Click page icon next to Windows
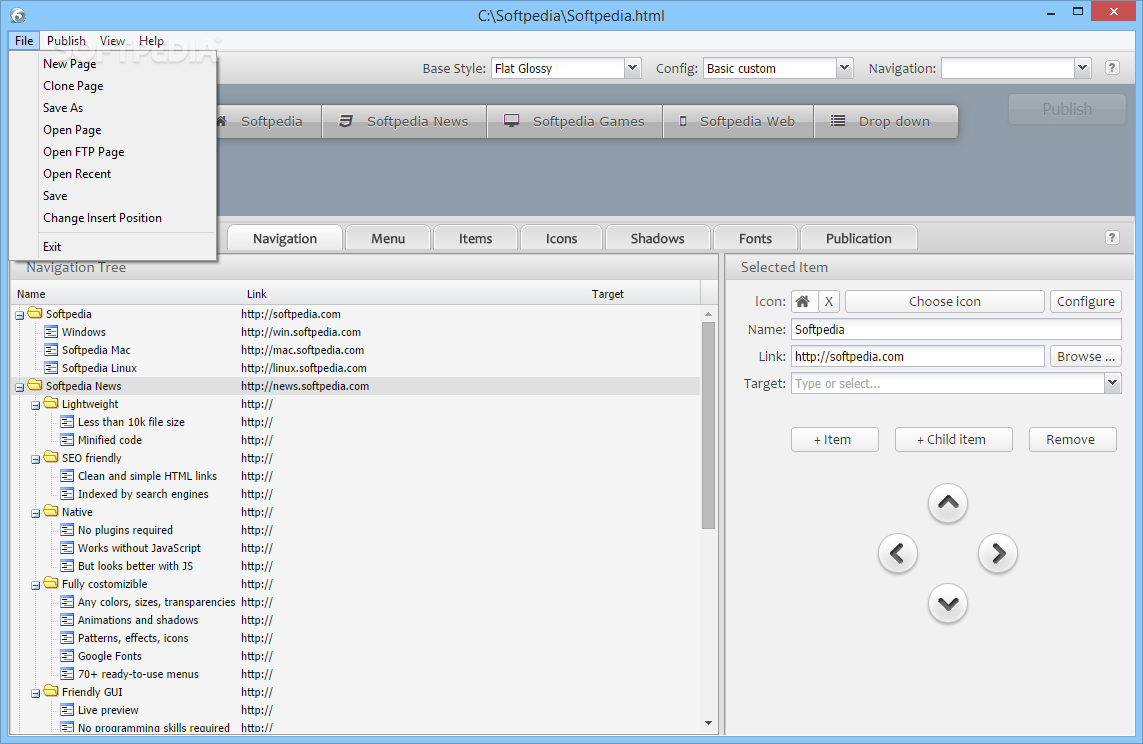This screenshot has width=1143, height=744. point(51,332)
